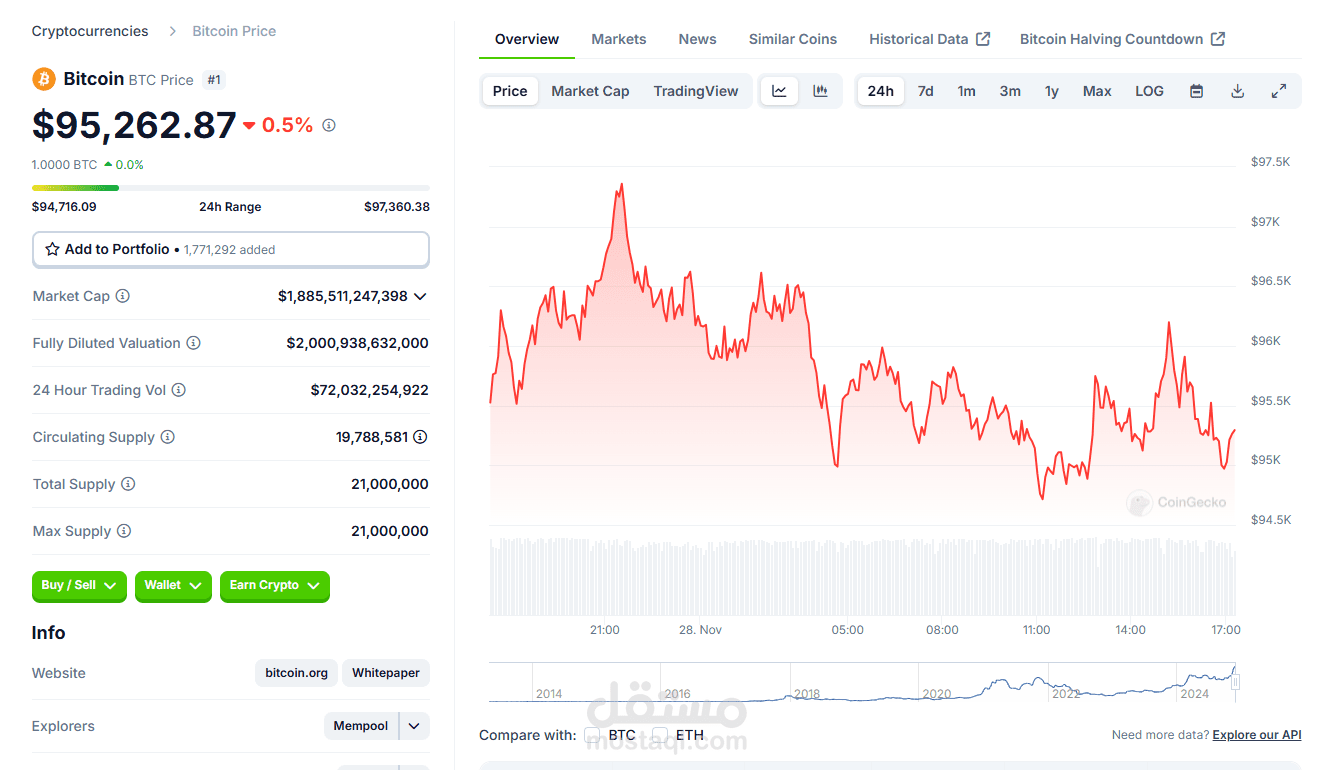
Task: Open info icon beside Circulating Supply label
Action: pyautogui.click(x=168, y=437)
